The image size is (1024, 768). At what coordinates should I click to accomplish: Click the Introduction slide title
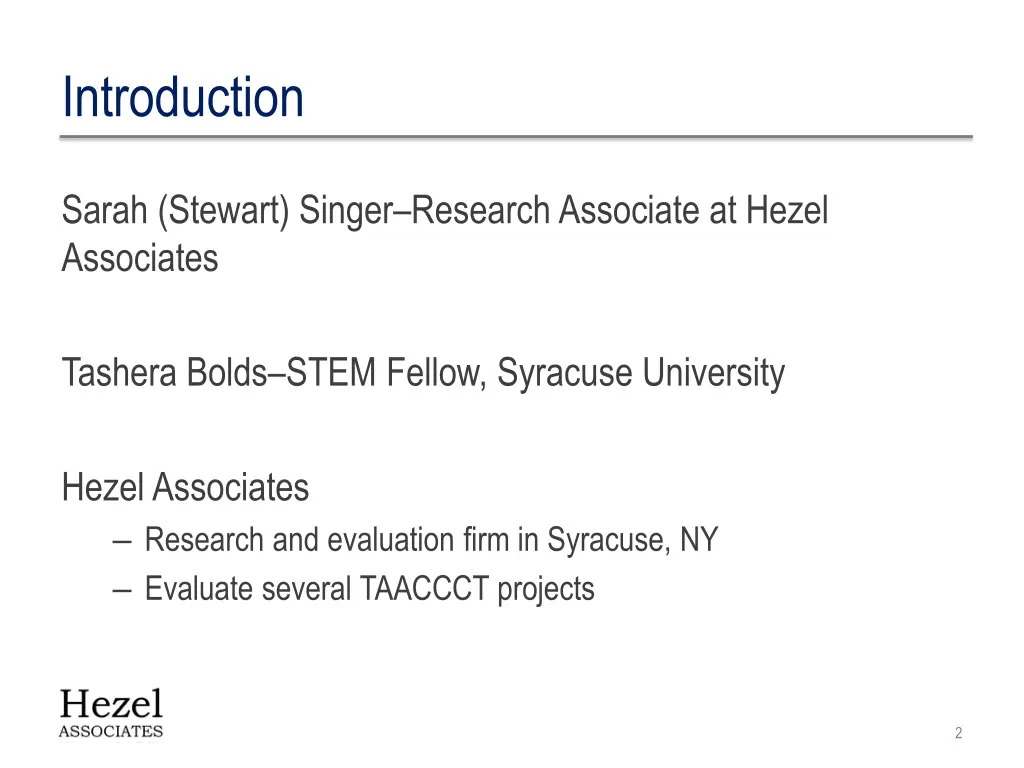tap(183, 97)
